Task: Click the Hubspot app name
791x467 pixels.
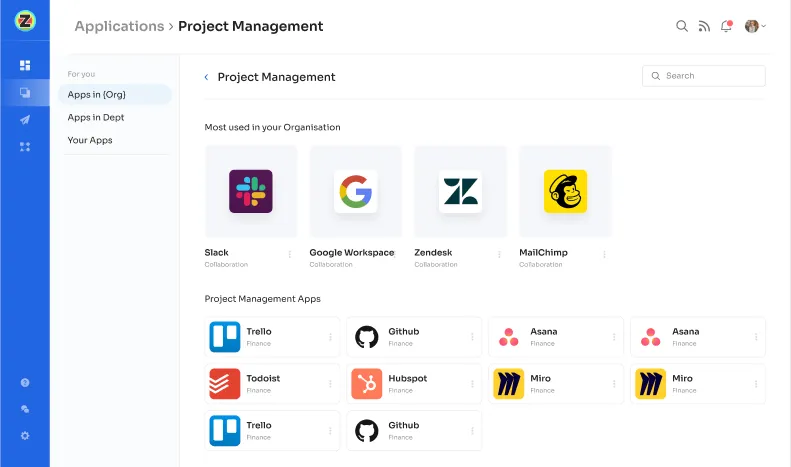Action: pos(408,378)
